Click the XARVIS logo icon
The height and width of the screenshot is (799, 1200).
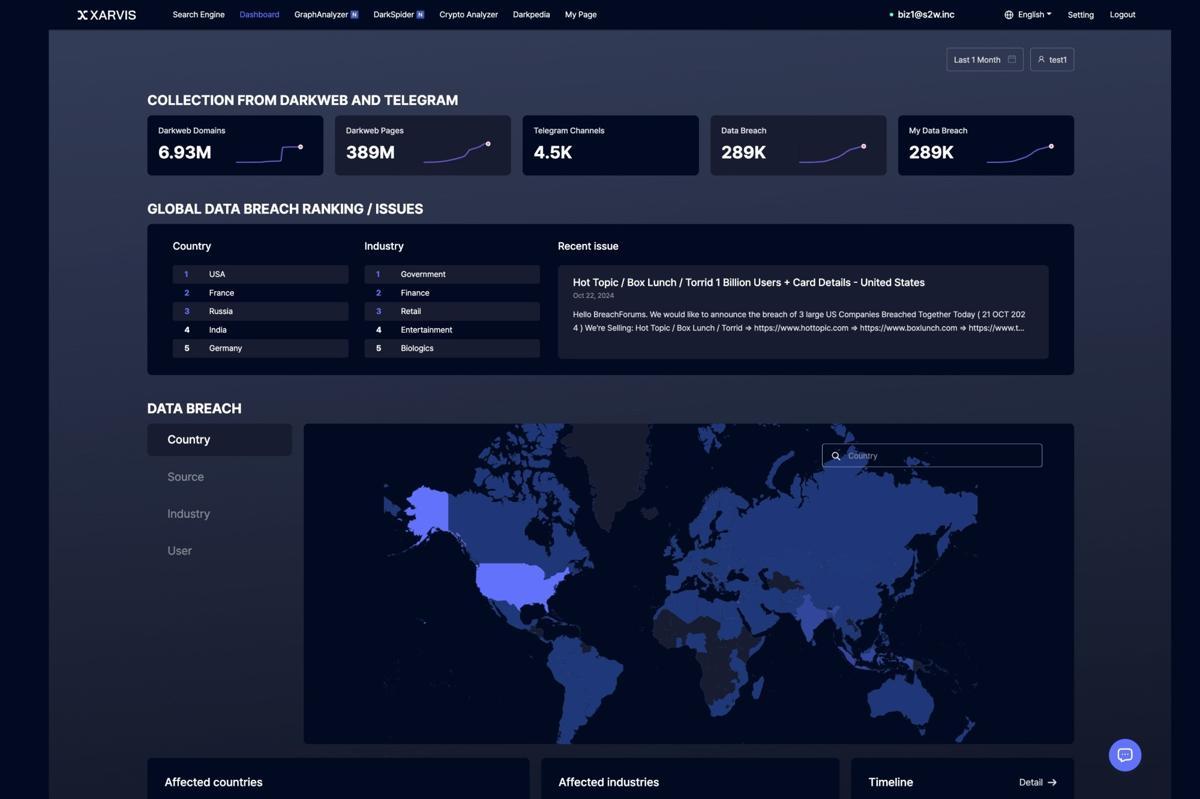(x=83, y=15)
